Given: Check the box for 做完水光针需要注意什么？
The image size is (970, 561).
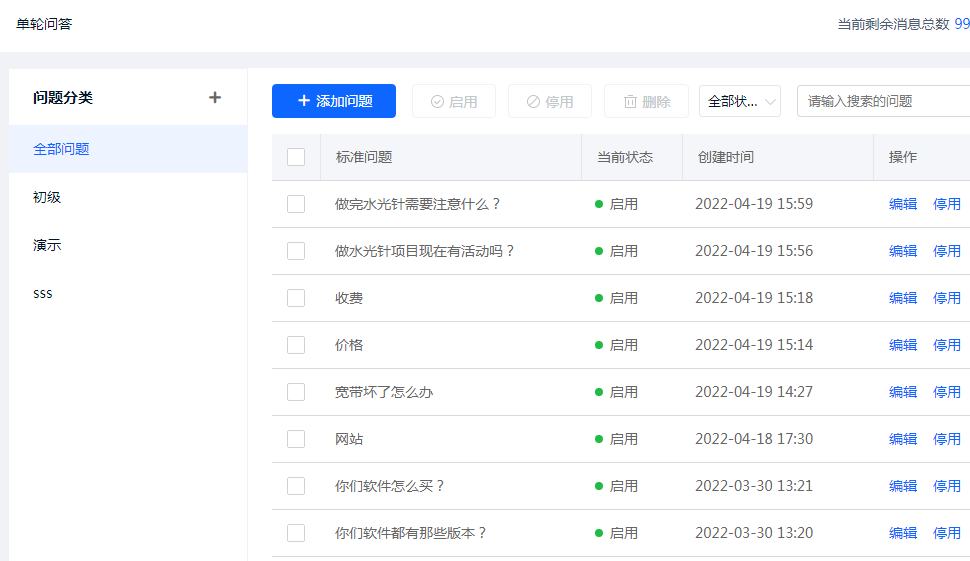Looking at the screenshot, I should click(296, 204).
